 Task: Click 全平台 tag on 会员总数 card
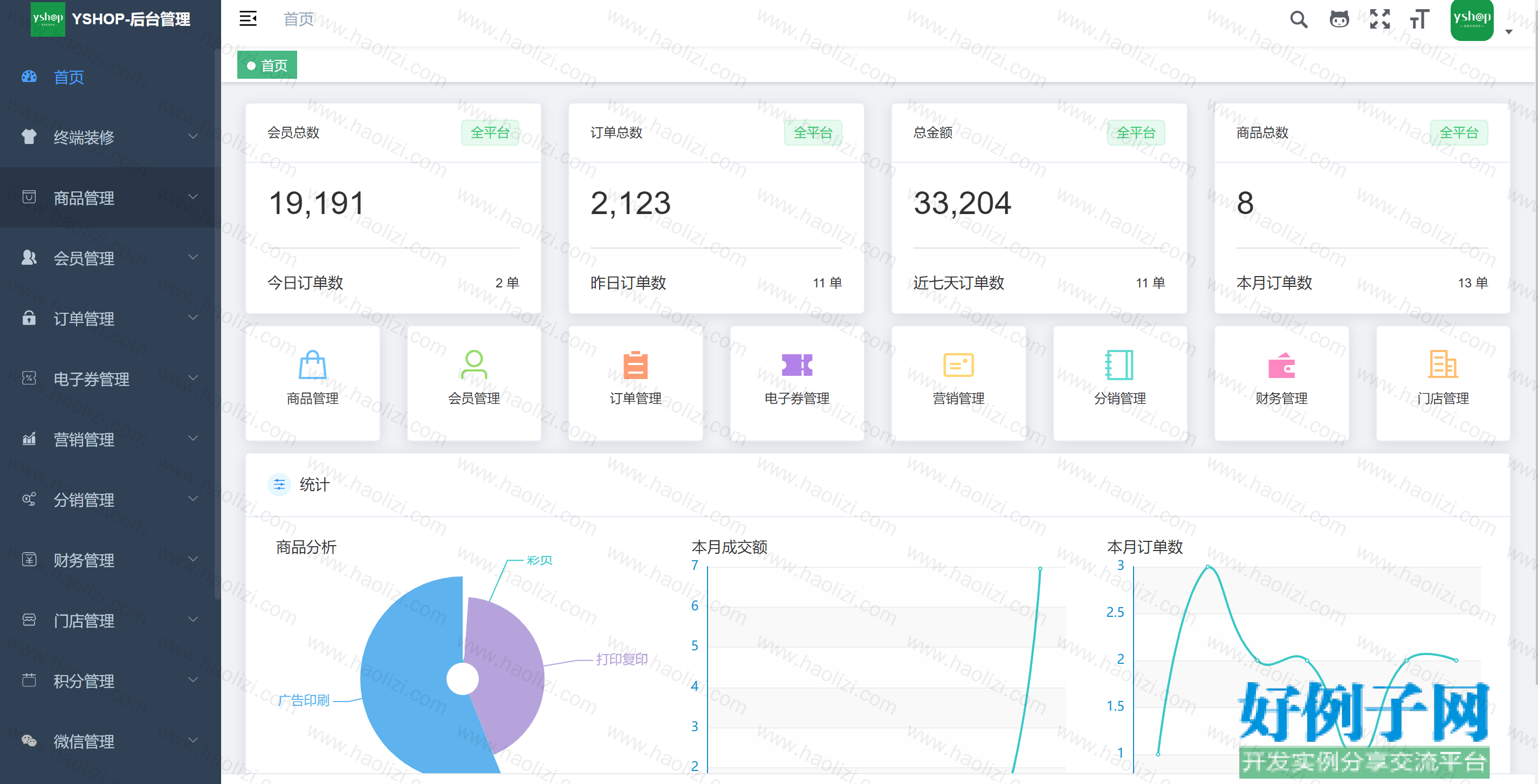(x=490, y=133)
